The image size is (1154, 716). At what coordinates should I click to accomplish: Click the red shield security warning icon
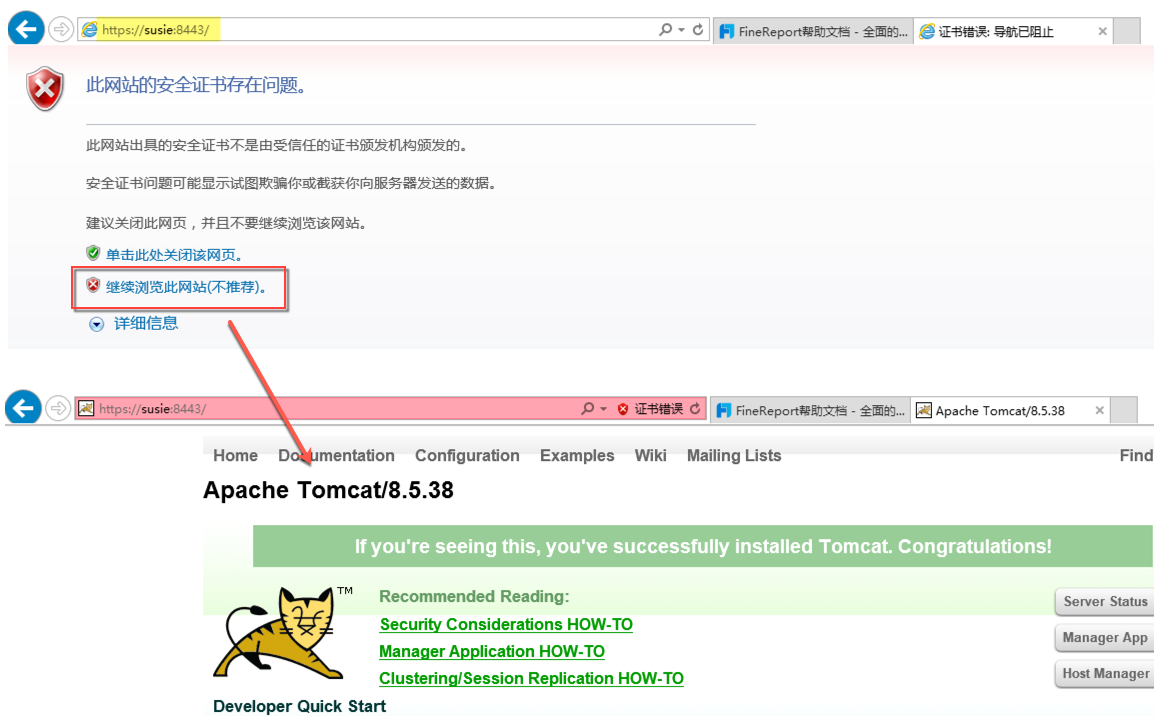coord(45,89)
